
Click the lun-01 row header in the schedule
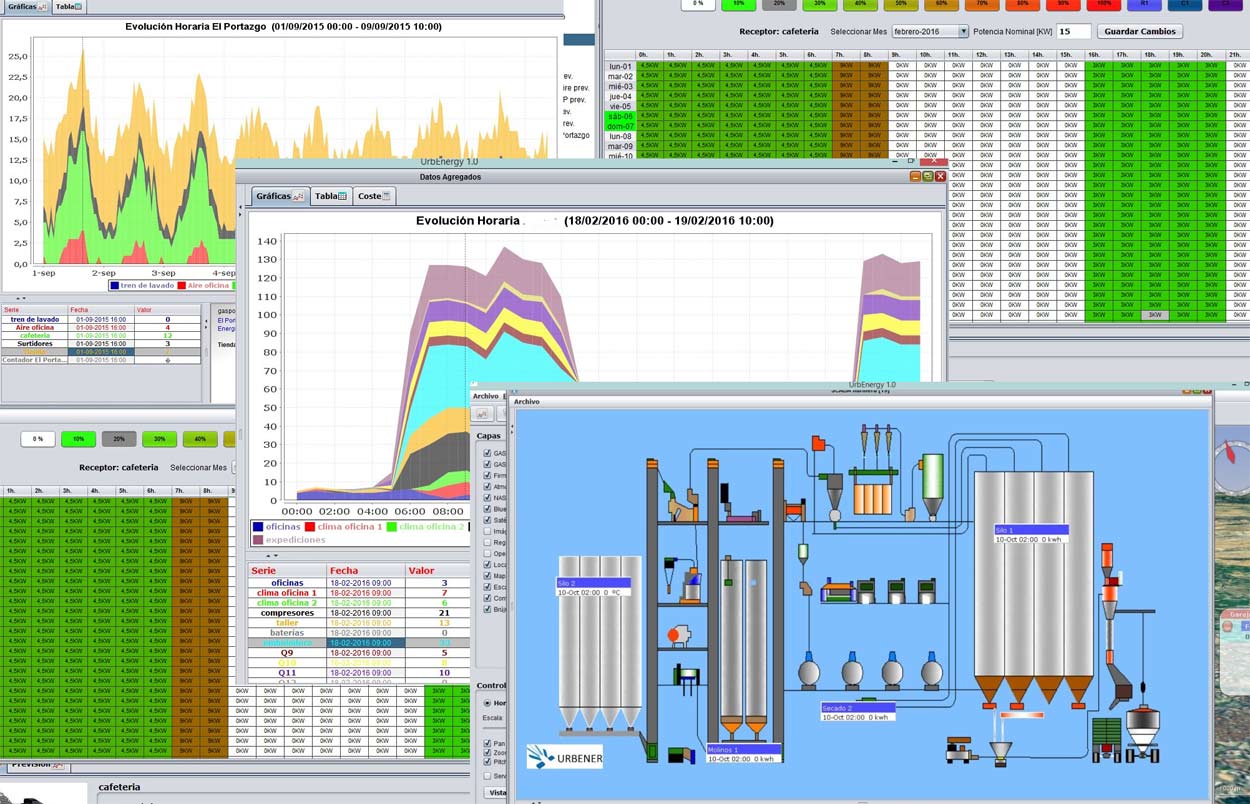point(620,66)
